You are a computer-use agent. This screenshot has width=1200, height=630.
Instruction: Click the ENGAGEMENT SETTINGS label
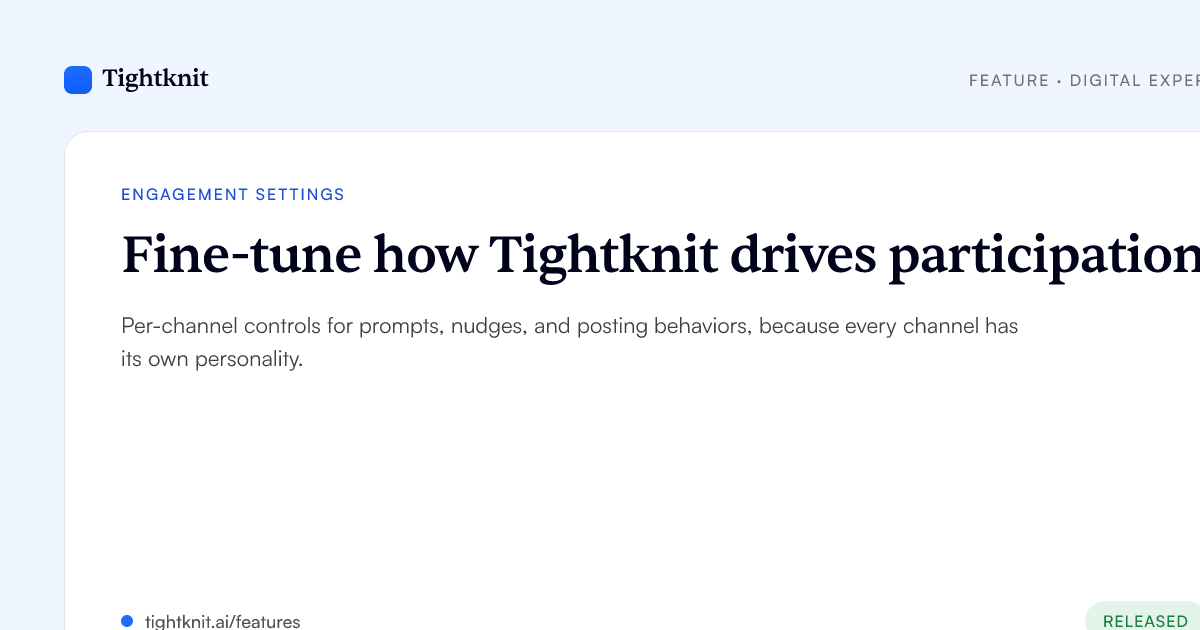click(x=233, y=195)
